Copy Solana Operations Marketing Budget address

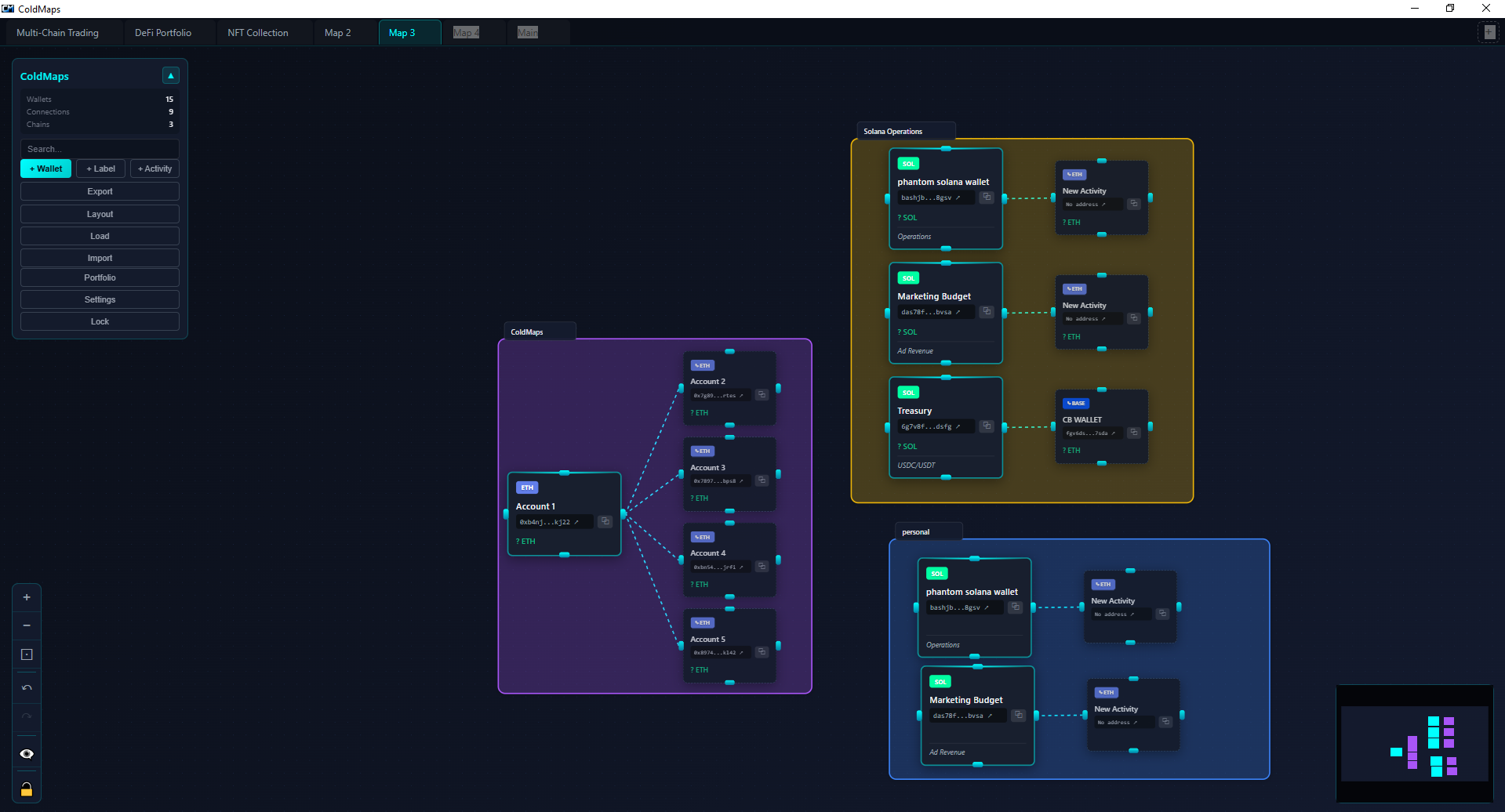pos(987,311)
